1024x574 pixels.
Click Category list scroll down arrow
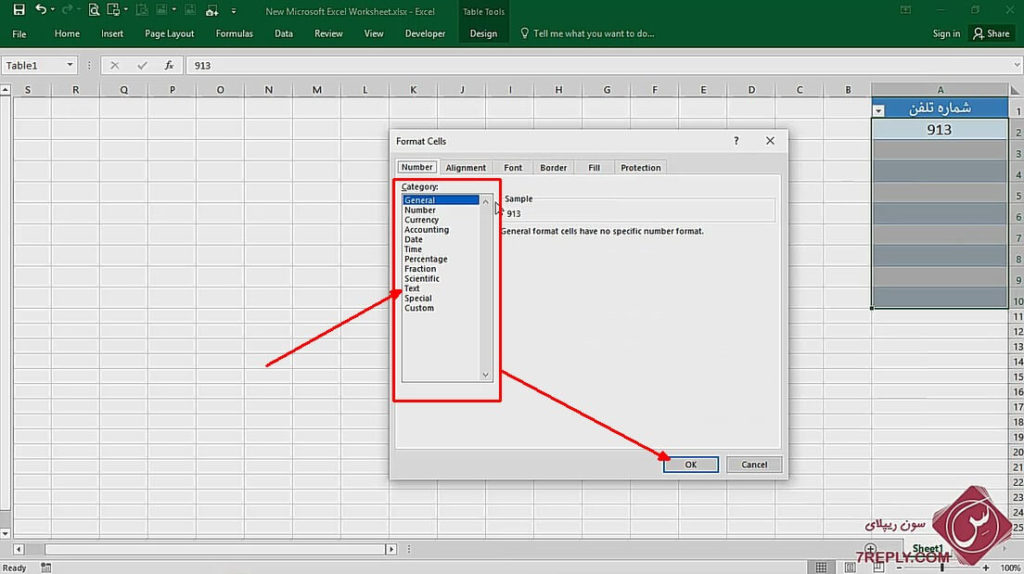485,374
